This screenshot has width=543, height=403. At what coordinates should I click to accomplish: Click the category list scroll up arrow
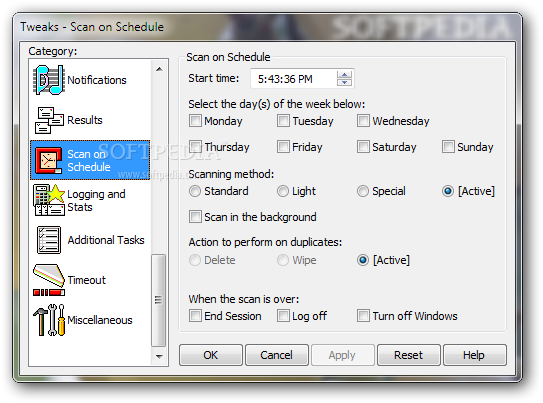tap(159, 69)
